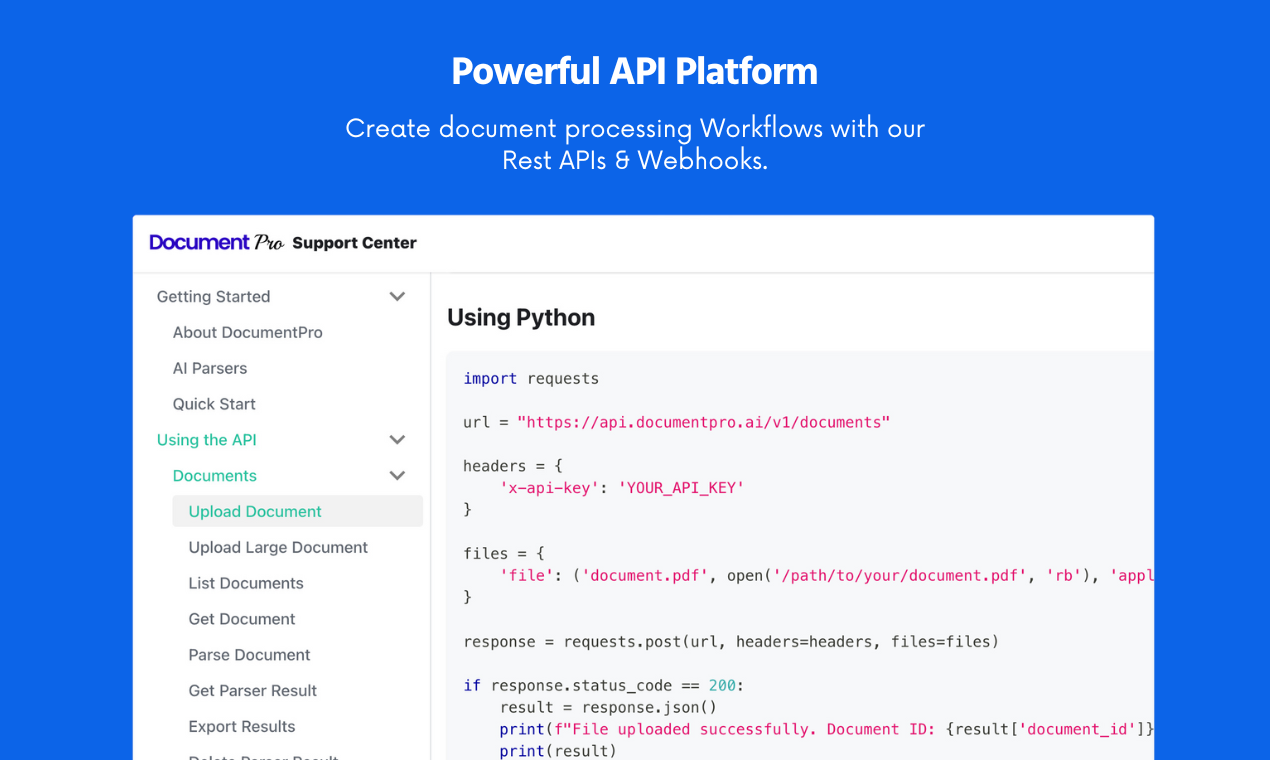Open About DocumentPro page

(x=248, y=333)
